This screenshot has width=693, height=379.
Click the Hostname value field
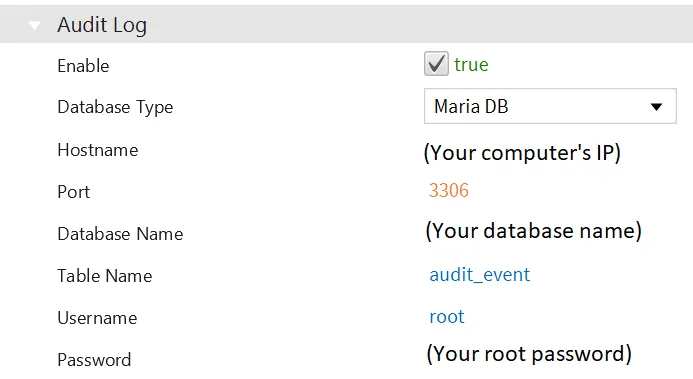pyautogui.click(x=522, y=153)
